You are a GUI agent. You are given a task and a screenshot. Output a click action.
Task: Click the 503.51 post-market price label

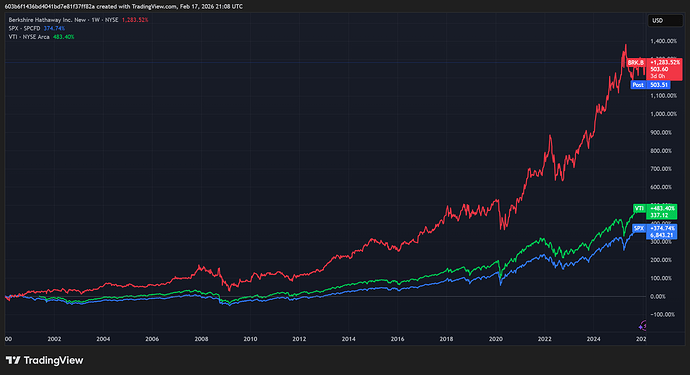659,85
